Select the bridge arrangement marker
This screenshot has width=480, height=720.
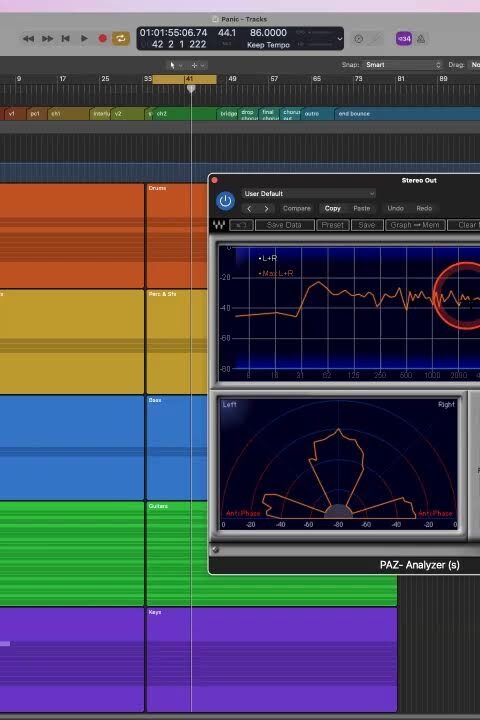pyautogui.click(x=227, y=113)
